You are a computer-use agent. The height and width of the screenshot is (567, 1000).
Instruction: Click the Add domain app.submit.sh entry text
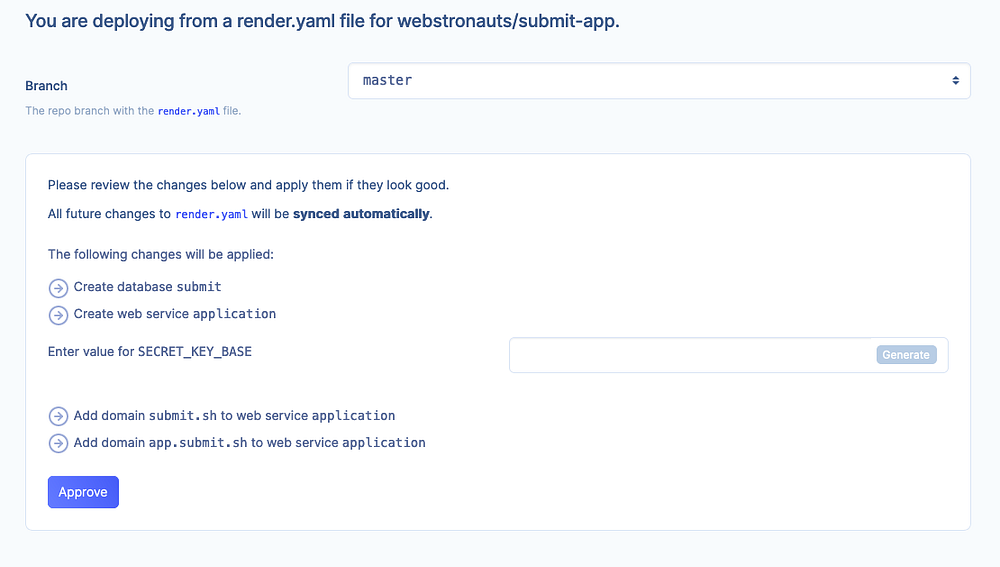(x=249, y=442)
